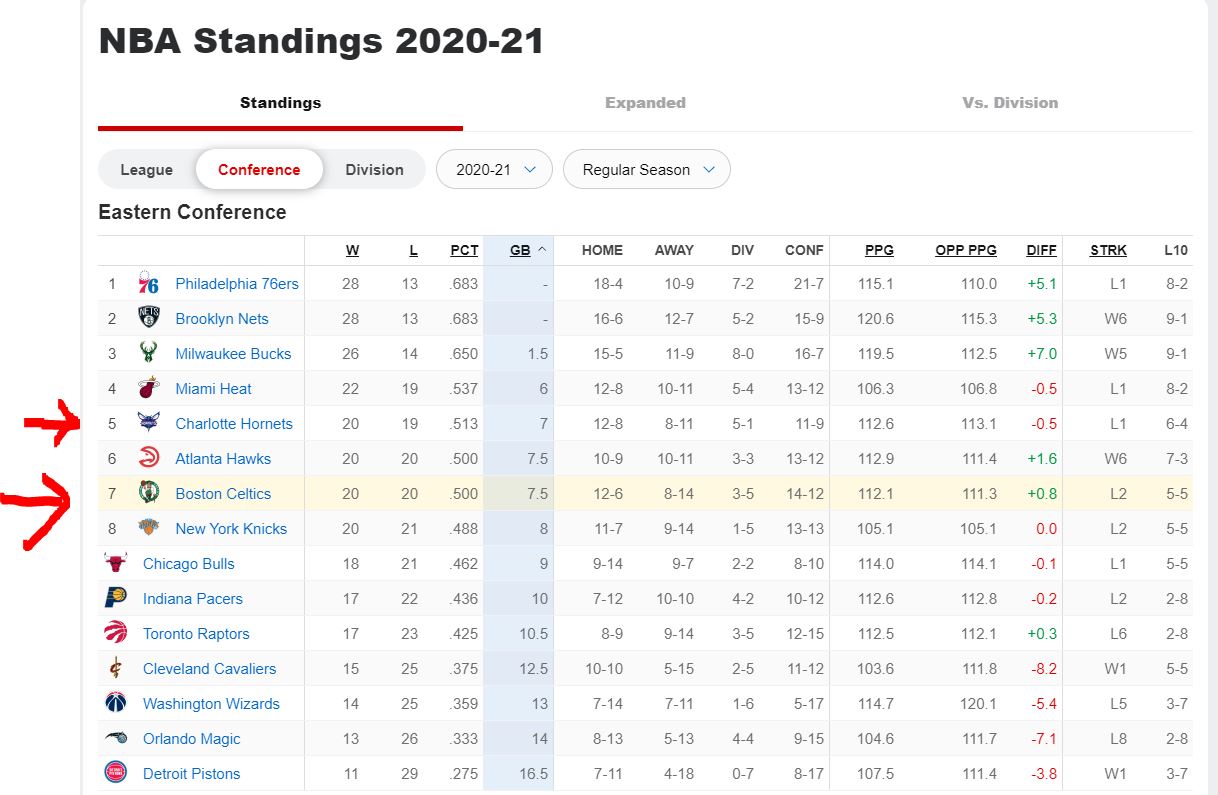This screenshot has height=795, width=1218.
Task: Select the Division view toggle
Action: click(375, 170)
